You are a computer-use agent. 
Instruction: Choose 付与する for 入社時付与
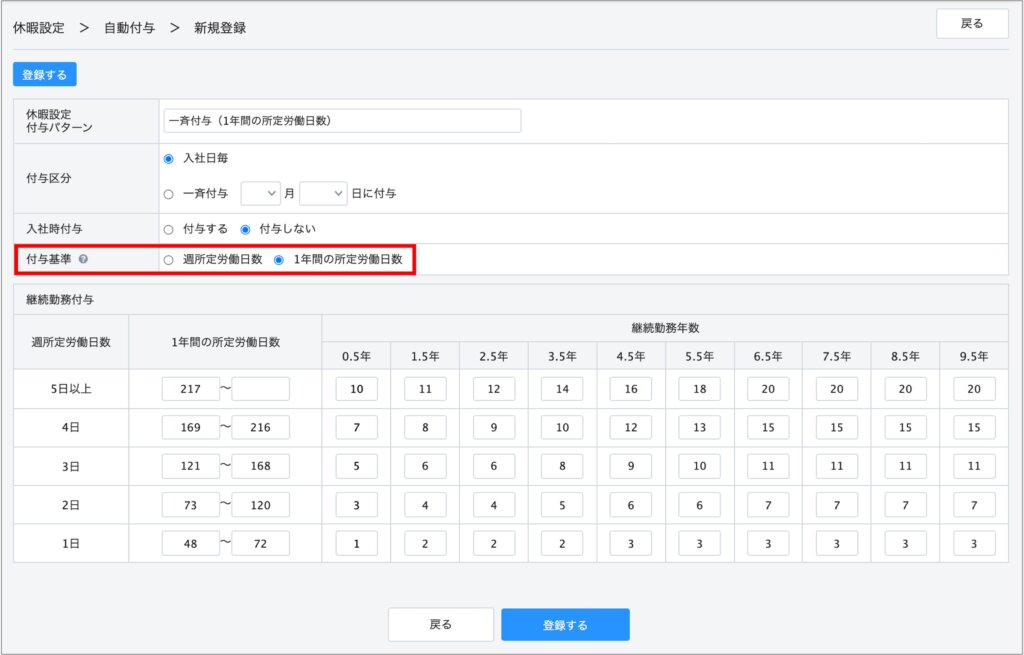coord(169,229)
